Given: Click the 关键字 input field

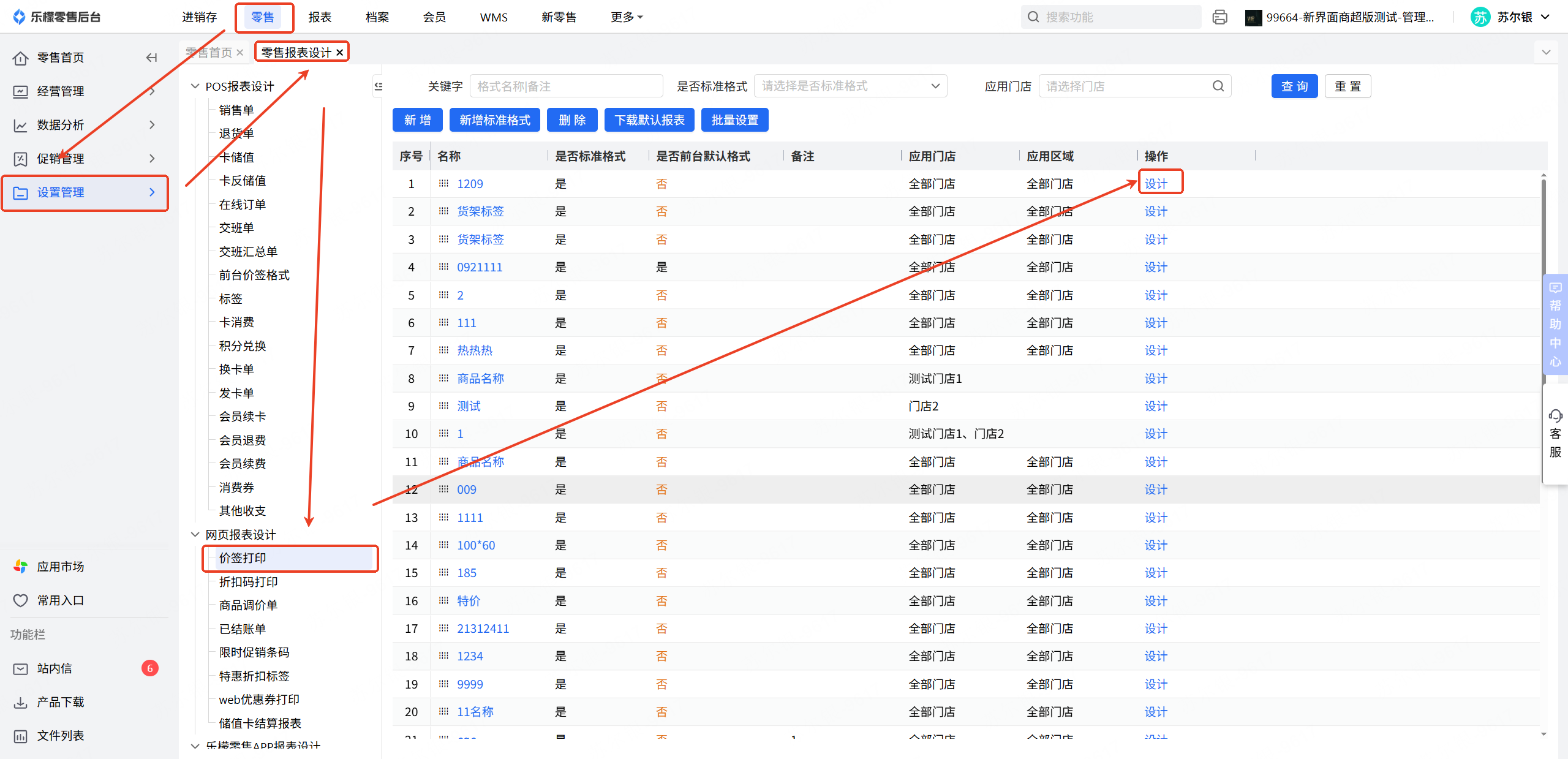Looking at the screenshot, I should click(565, 86).
